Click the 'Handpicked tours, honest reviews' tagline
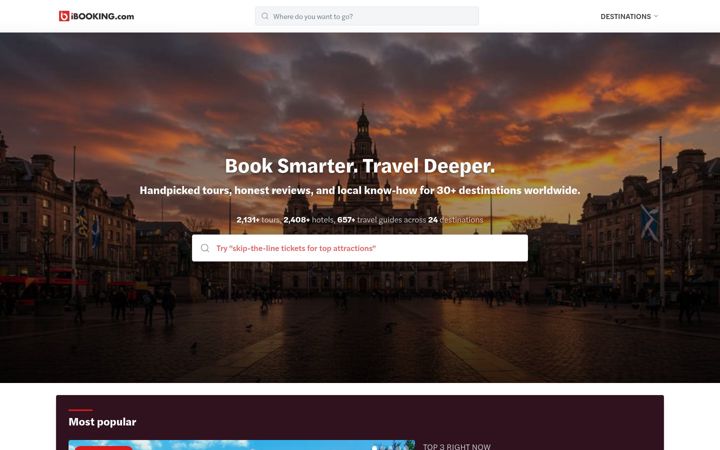Viewport: 720px width, 450px height. pos(360,190)
